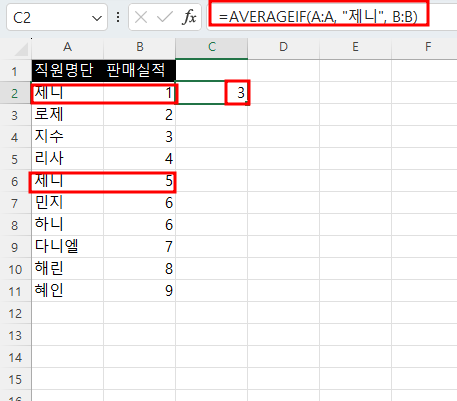Click the Enter checkmark icon in formula bar
Screen dimensions: 457x401
click(x=165, y=17)
